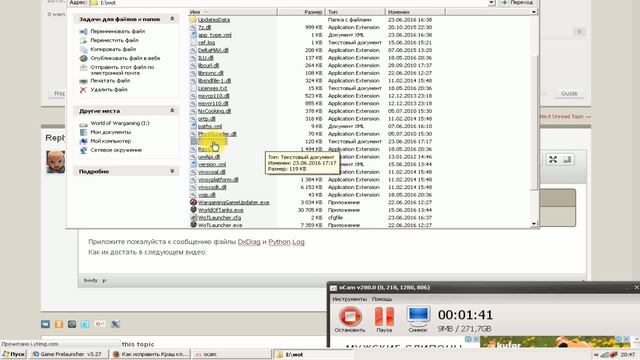
Task: Pause the oCam recording
Action: (384, 319)
